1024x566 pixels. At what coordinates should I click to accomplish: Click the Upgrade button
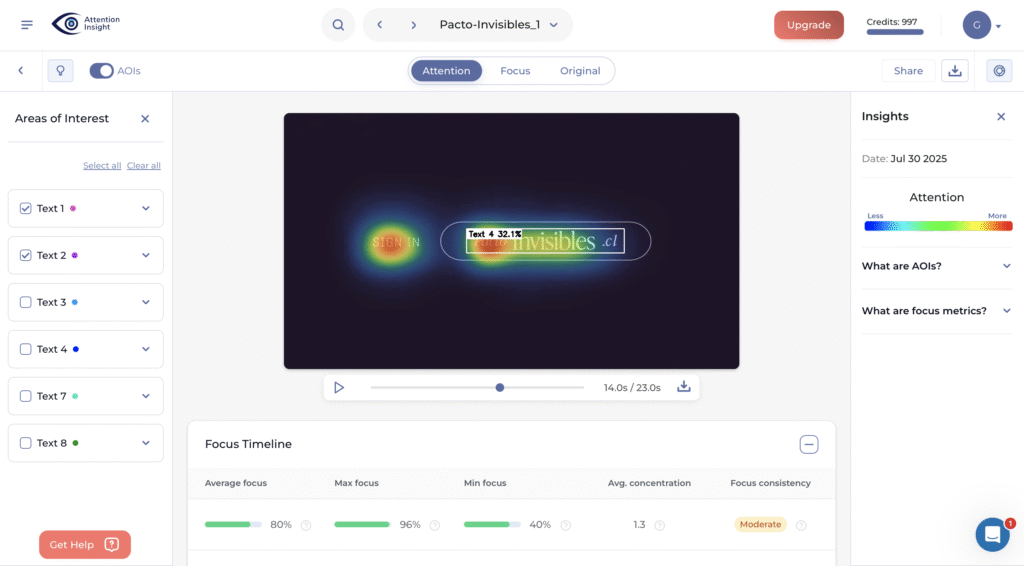[x=808, y=25]
